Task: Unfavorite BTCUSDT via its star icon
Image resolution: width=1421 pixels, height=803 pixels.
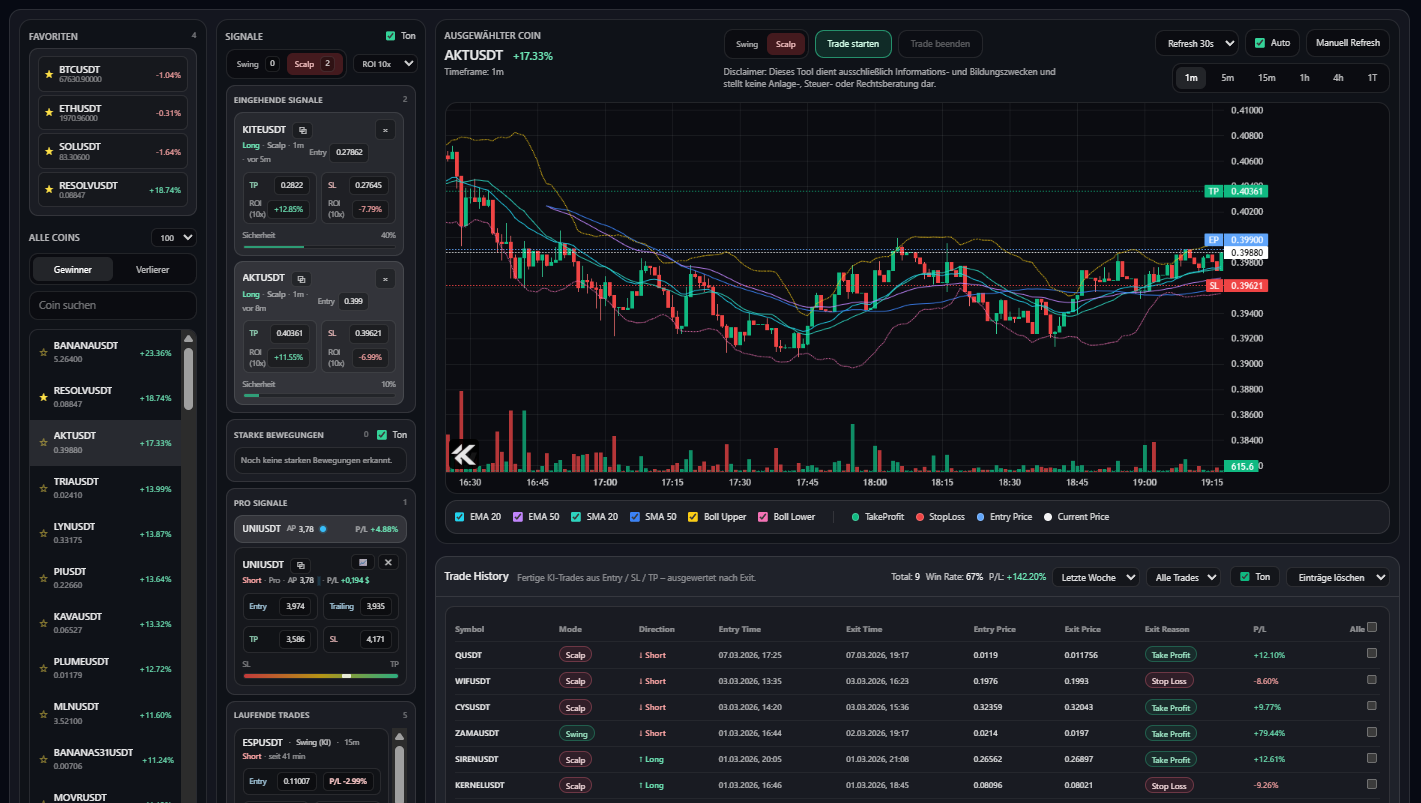Action: click(47, 73)
